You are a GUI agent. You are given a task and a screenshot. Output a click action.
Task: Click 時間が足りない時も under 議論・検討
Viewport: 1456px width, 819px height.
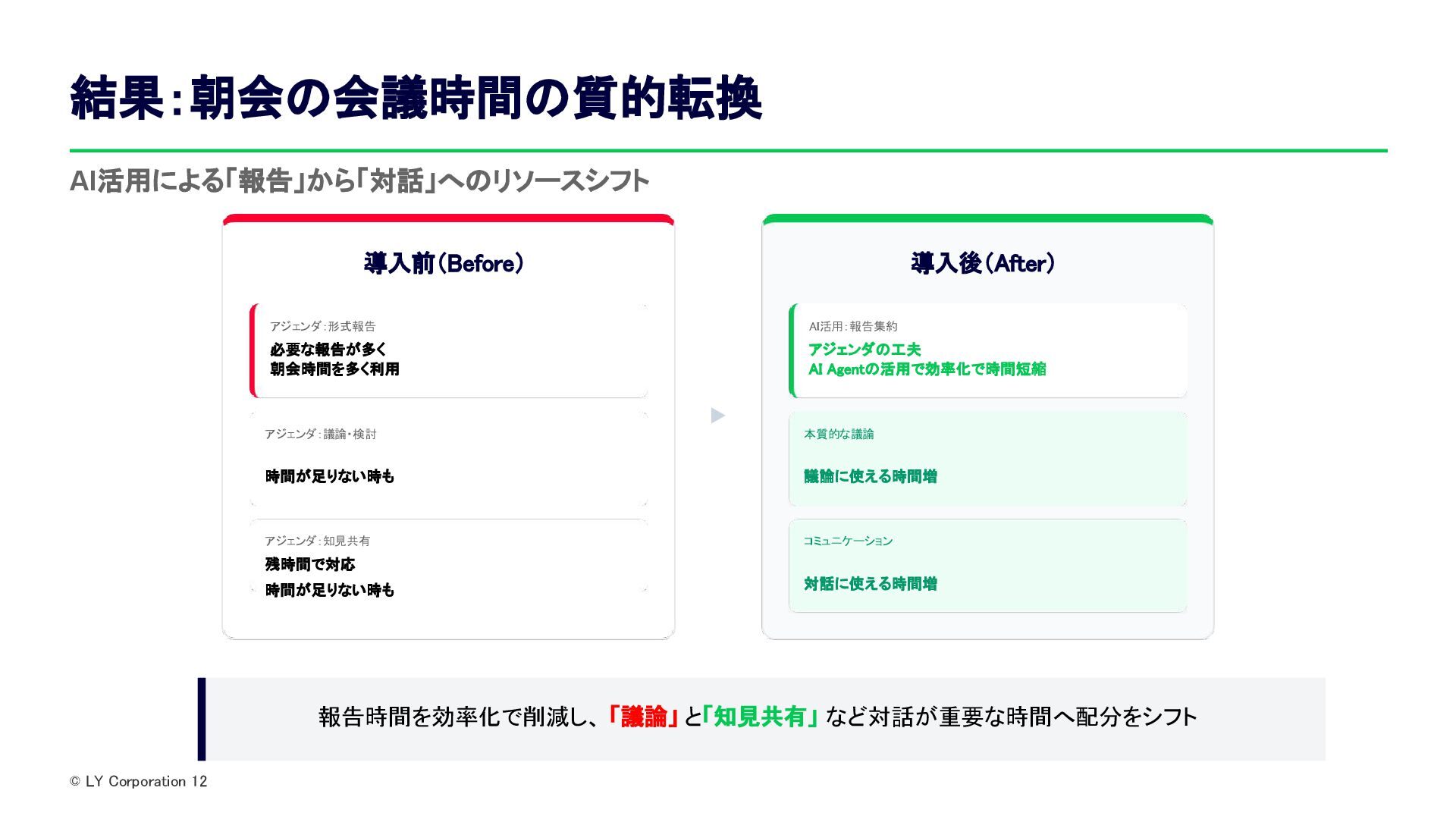[330, 476]
